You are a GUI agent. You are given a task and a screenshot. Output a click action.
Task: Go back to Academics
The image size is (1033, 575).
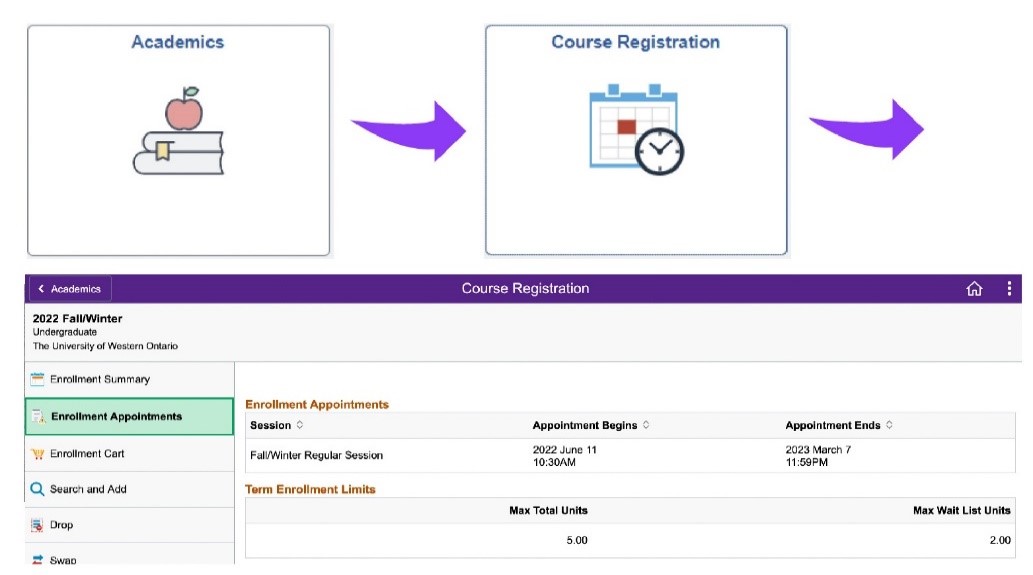[70, 289]
